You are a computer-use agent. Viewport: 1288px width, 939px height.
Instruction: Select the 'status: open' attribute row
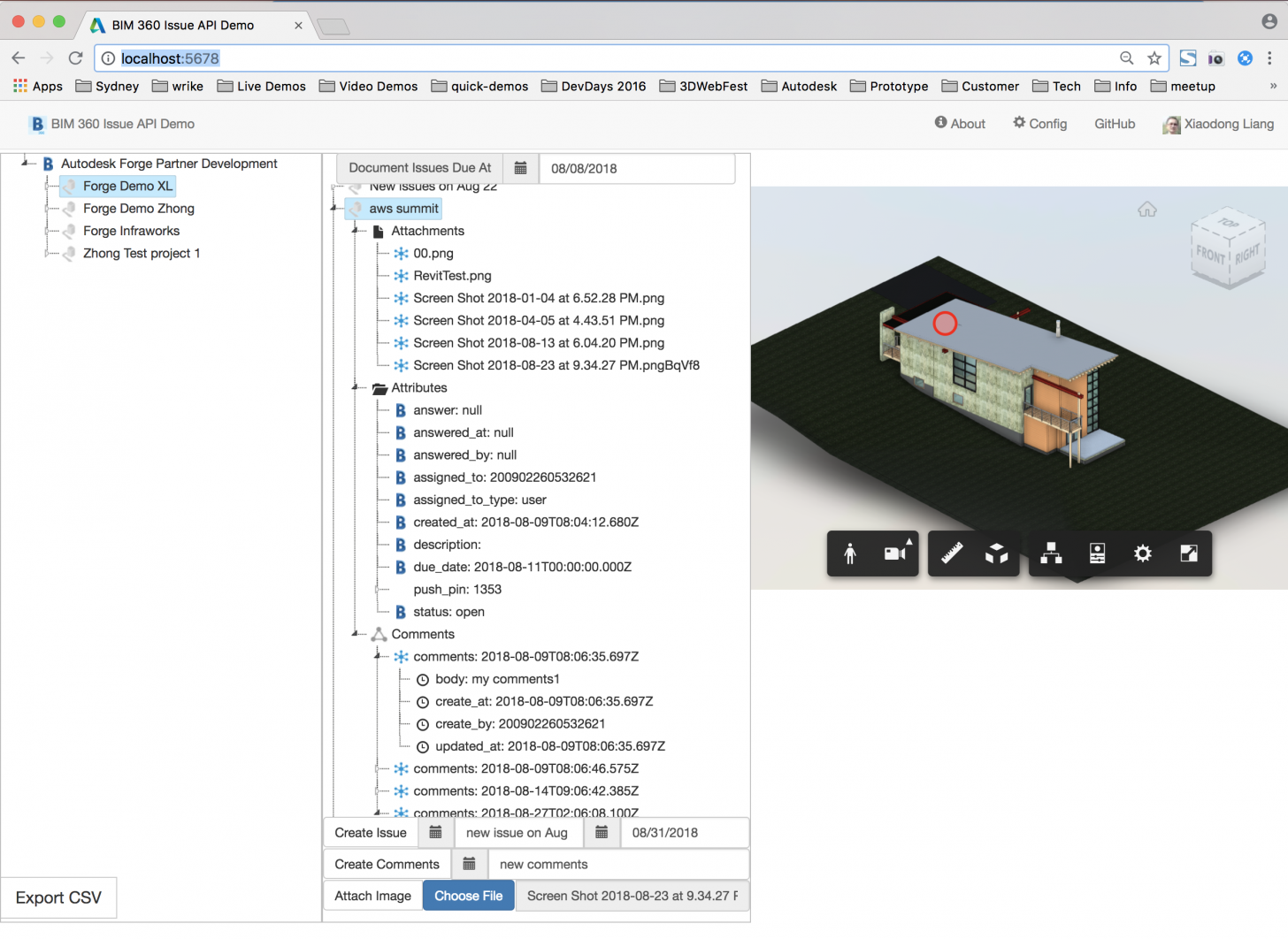click(448, 612)
